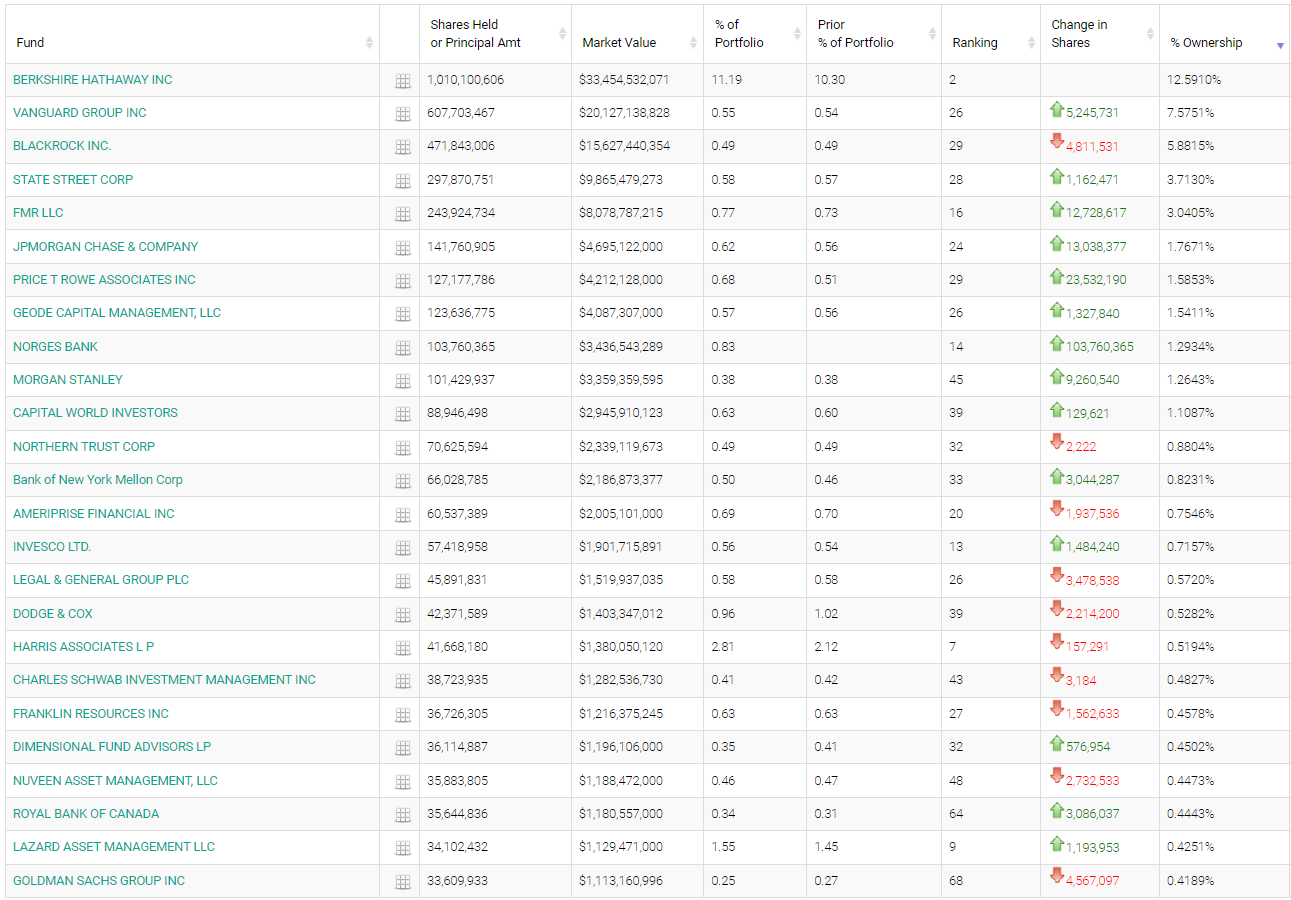
Task: Open PRICE T ROWE ASSOCIATES INC link
Action: pos(104,279)
